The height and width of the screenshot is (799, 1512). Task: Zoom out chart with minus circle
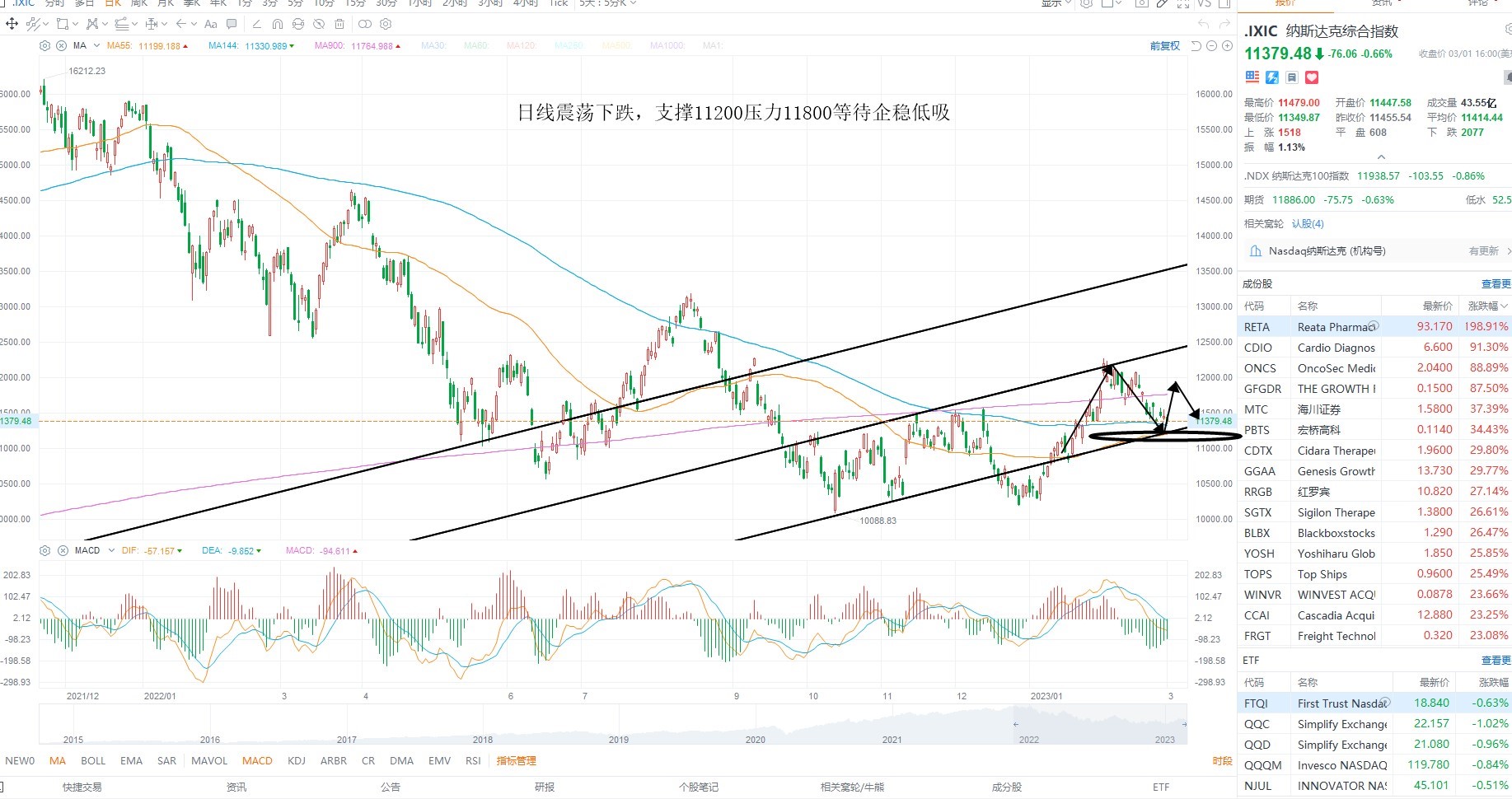point(1212,46)
